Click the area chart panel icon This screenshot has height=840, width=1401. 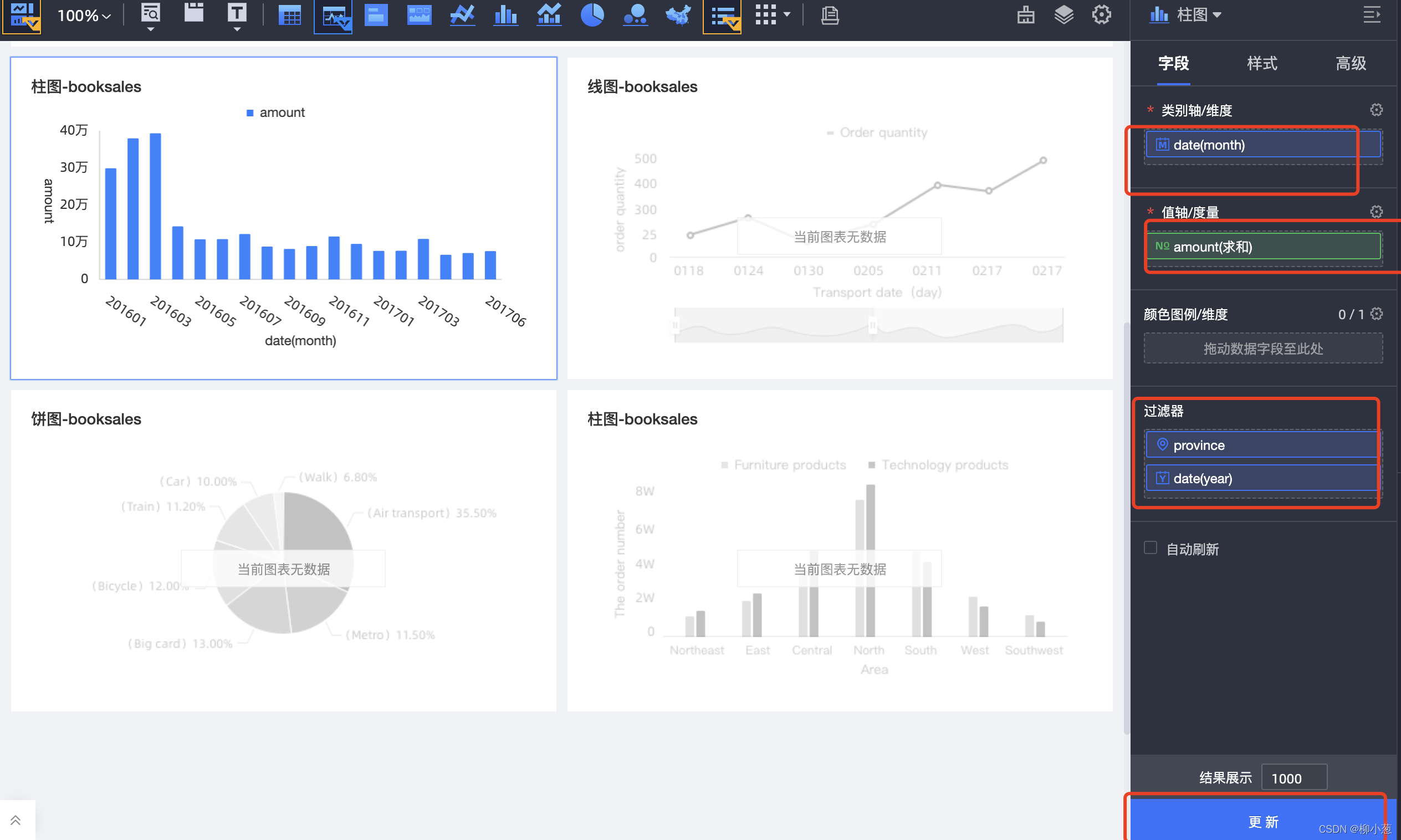pyautogui.click(x=419, y=16)
